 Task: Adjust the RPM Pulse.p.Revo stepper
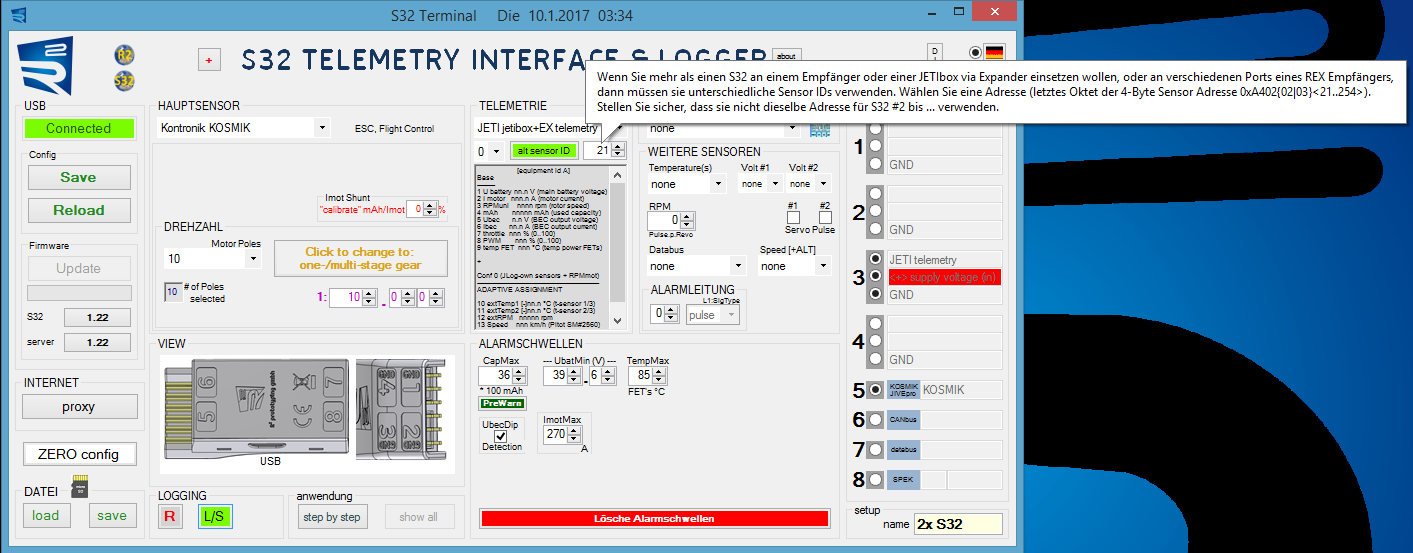[688, 219]
